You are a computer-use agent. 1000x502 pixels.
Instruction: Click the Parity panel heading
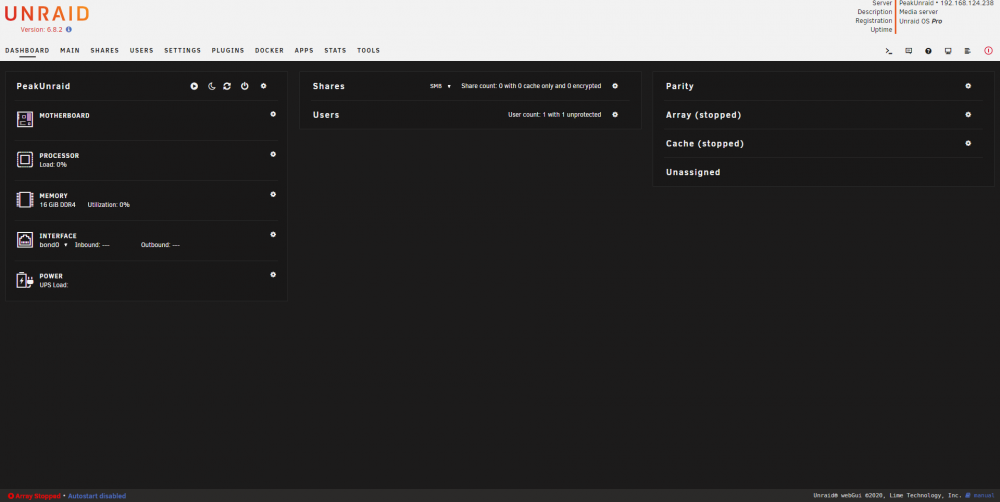[x=680, y=86]
